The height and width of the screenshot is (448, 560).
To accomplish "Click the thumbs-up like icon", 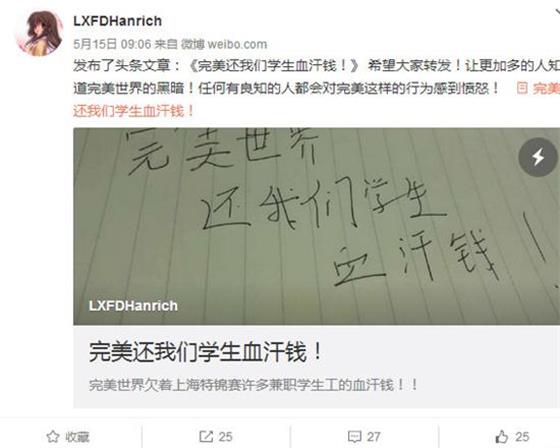I will [501, 437].
